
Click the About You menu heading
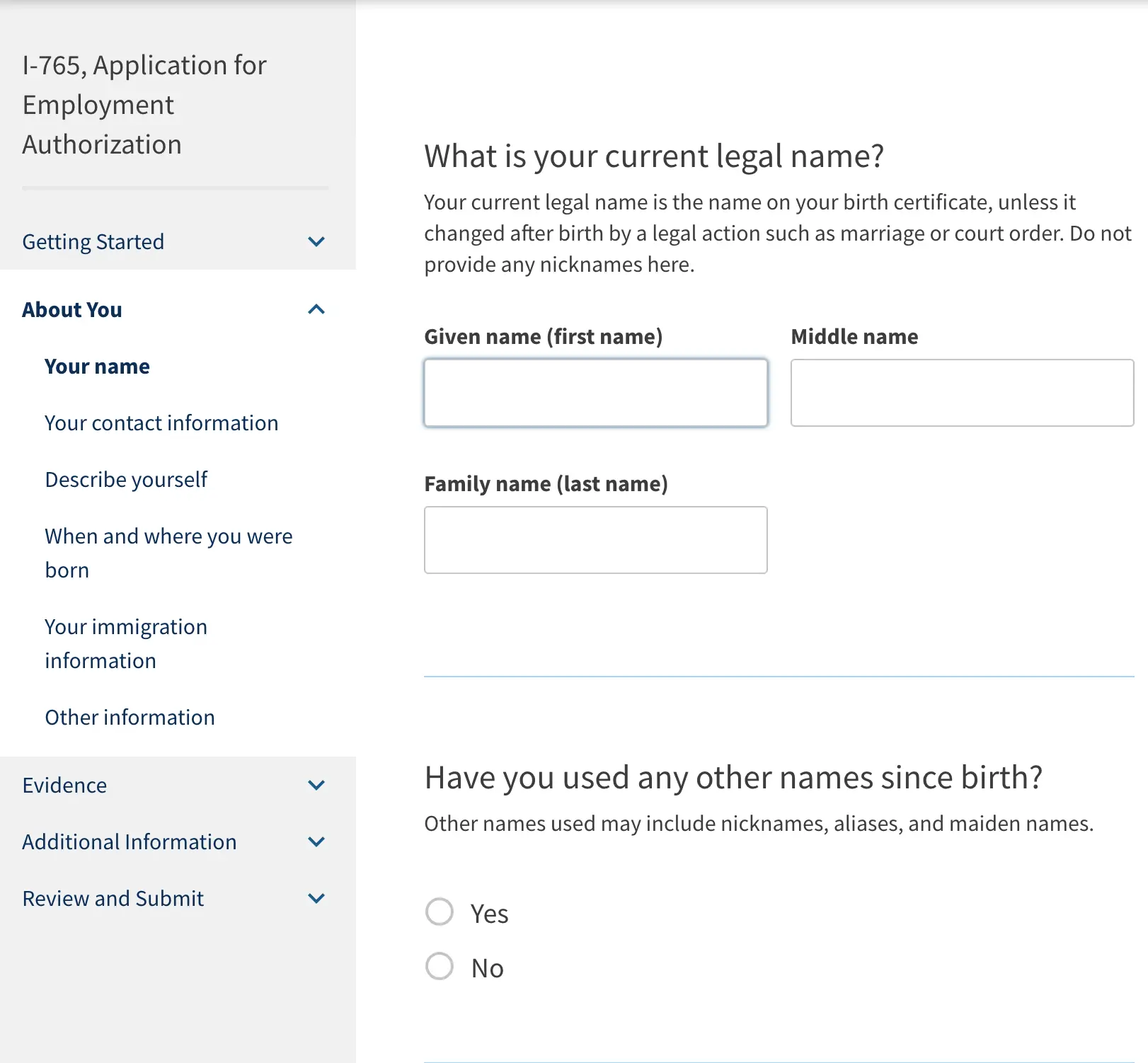72,310
